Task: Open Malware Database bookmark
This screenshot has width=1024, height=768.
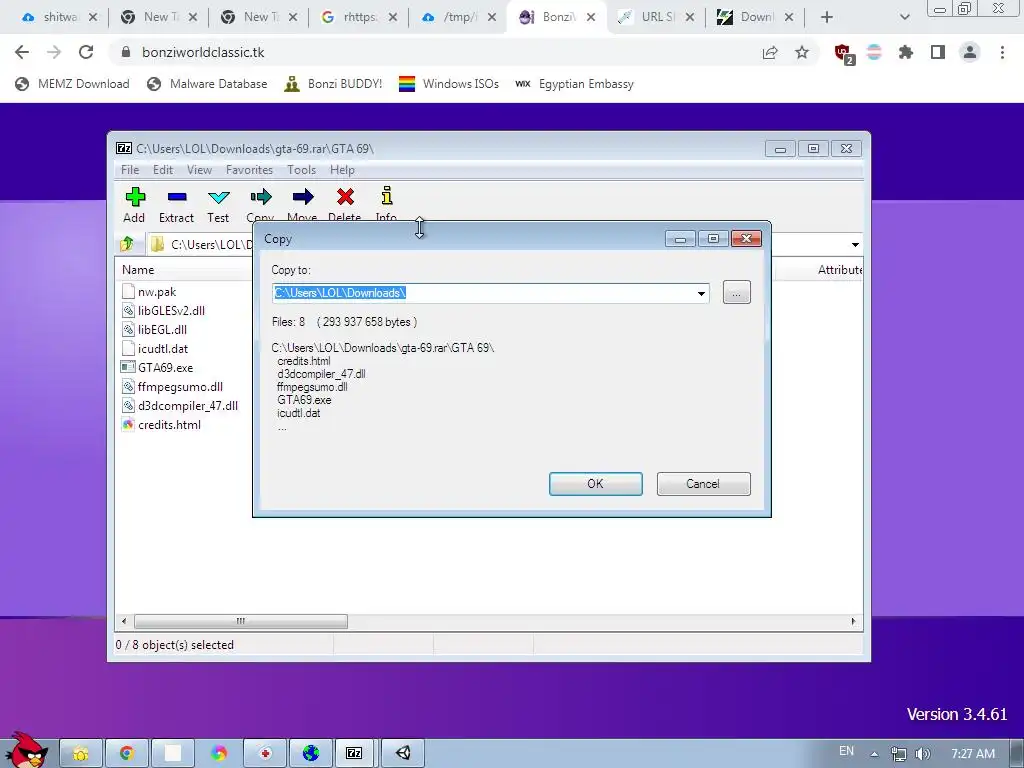Action: tap(207, 84)
